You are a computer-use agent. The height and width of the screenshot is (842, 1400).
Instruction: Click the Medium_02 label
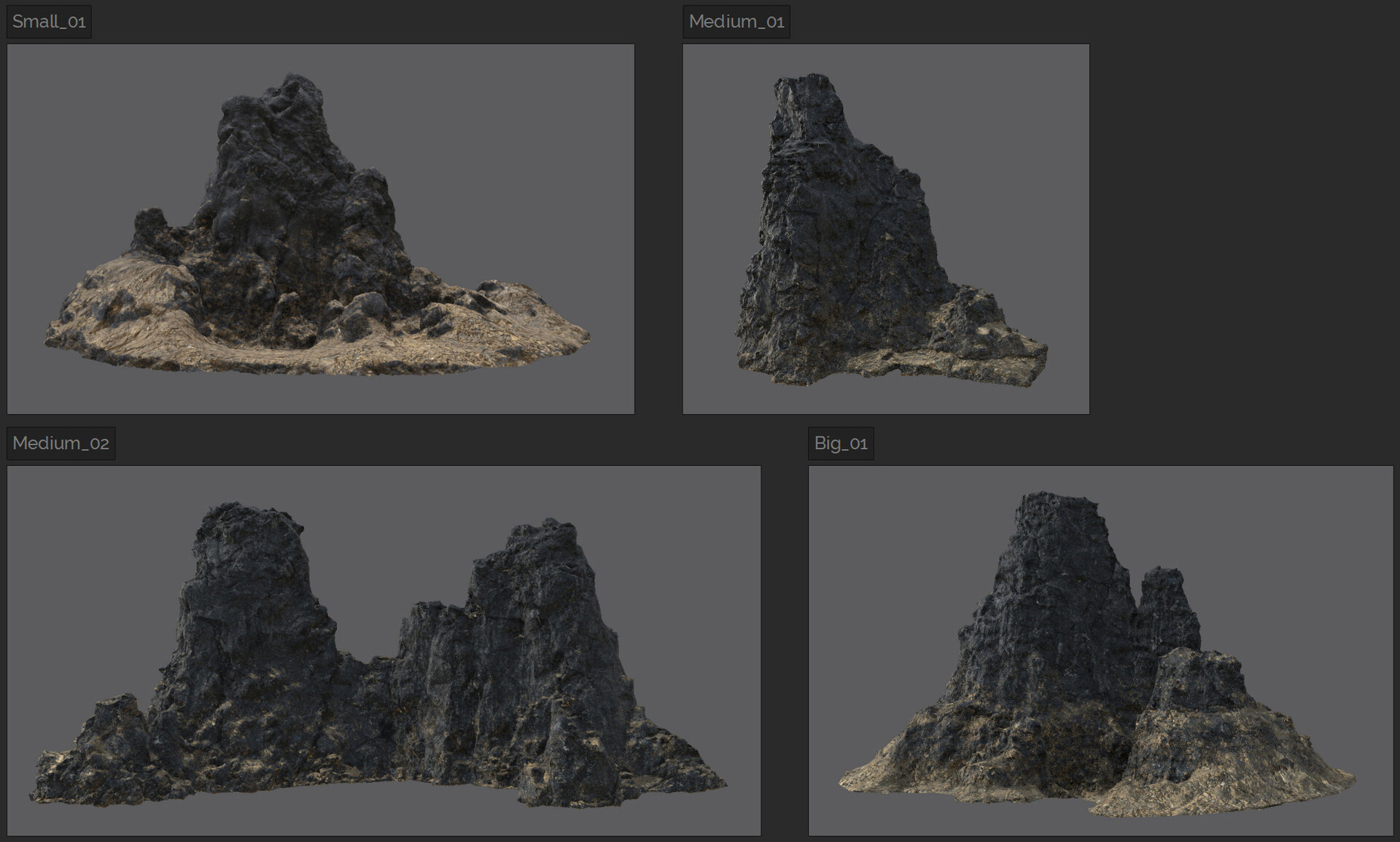[61, 442]
